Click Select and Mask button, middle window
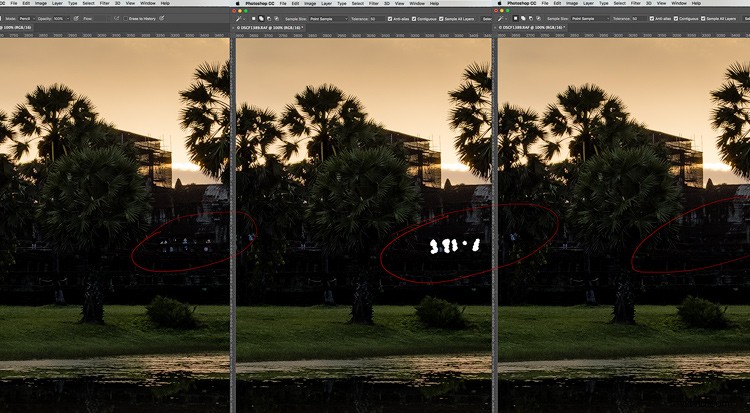 click(x=486, y=19)
